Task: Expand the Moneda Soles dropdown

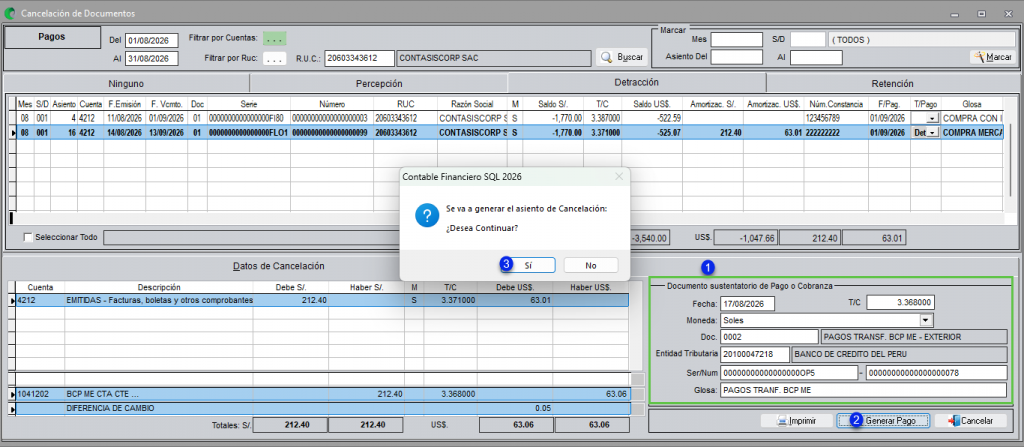Action: point(925,320)
